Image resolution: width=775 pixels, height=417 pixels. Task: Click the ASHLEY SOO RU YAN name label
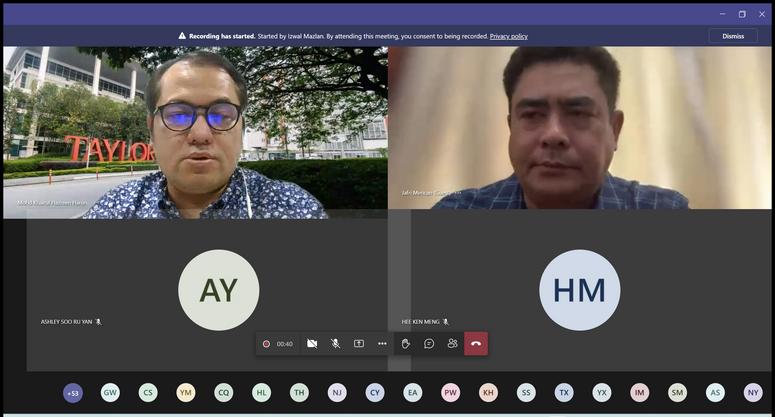tap(66, 322)
